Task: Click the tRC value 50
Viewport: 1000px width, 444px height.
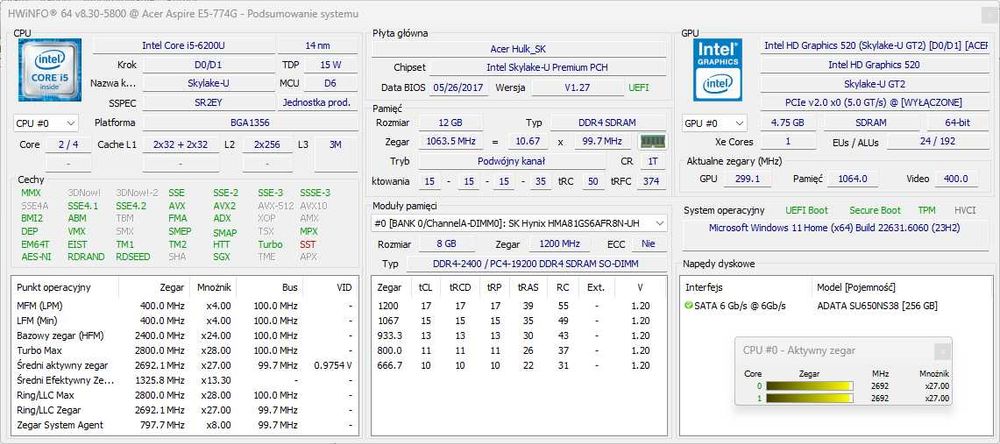Action: [x=593, y=182]
